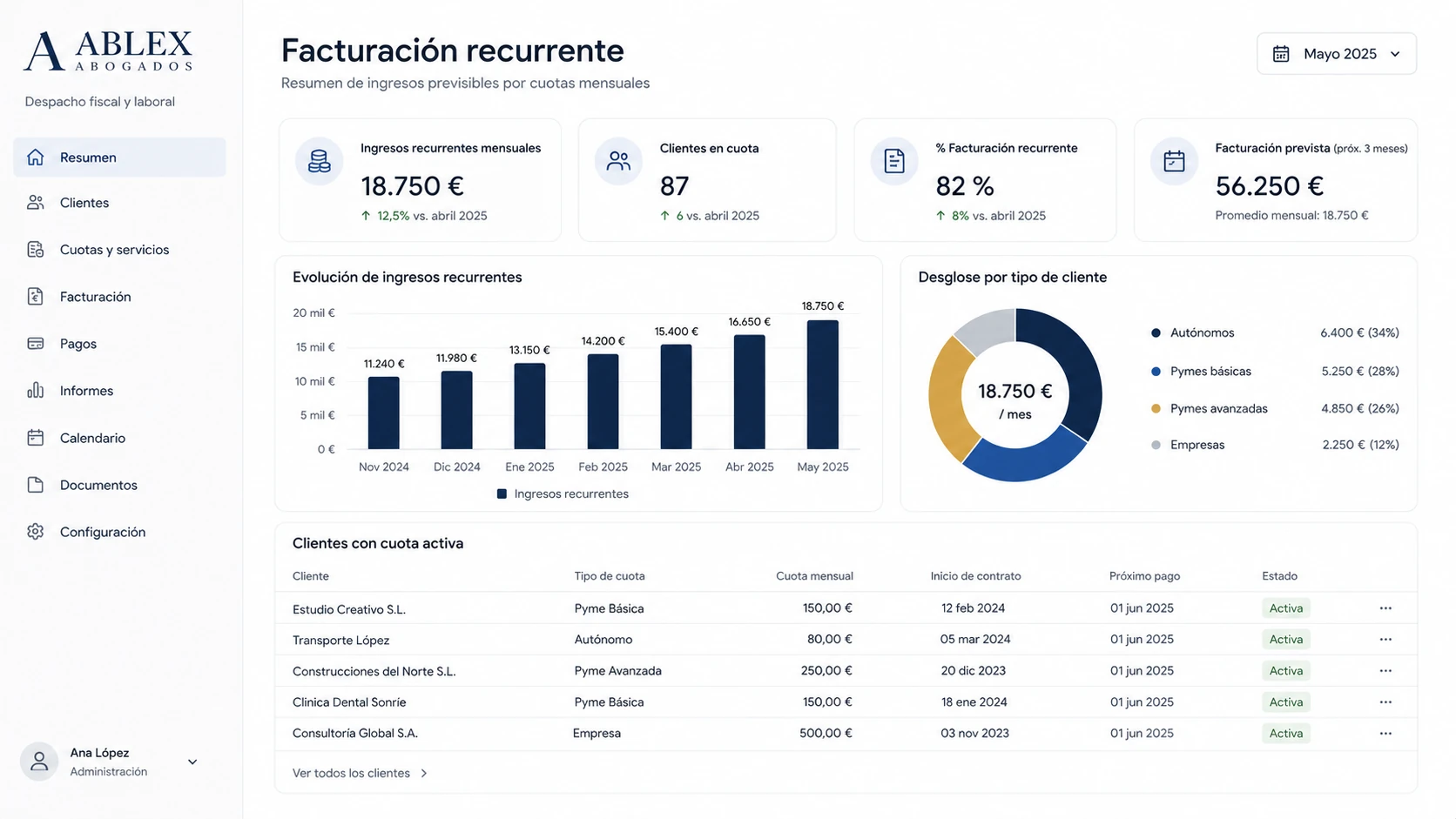1456x819 pixels.
Task: Click the Autónomos legend color dot
Action: tap(1156, 333)
